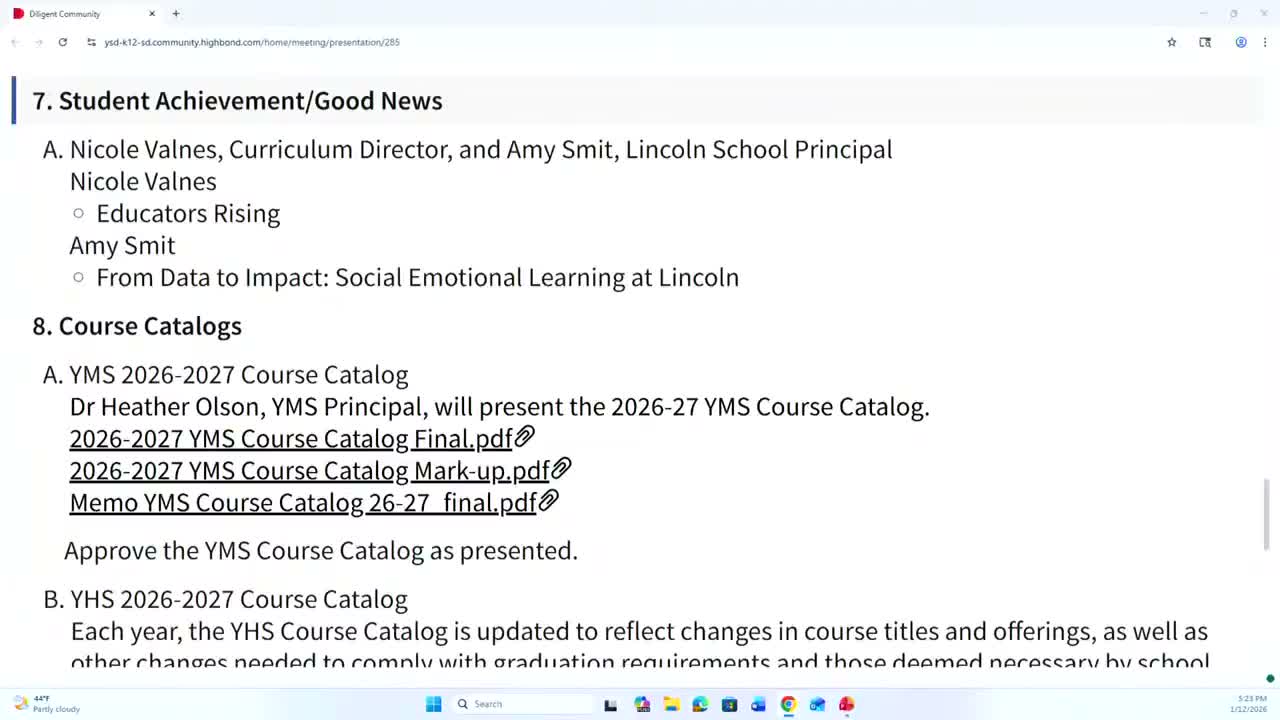Open File Explorer from the taskbar
Viewport: 1280px width, 720px height.
pyautogui.click(x=671, y=704)
